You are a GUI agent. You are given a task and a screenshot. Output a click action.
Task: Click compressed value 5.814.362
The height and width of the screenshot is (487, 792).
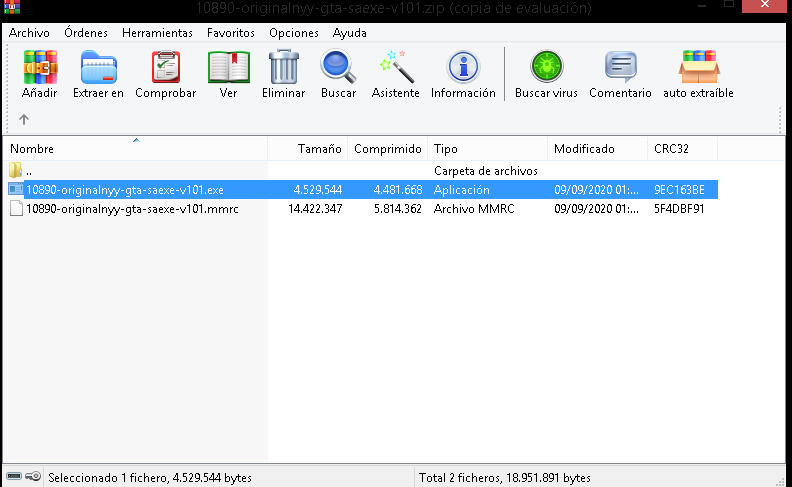click(398, 209)
